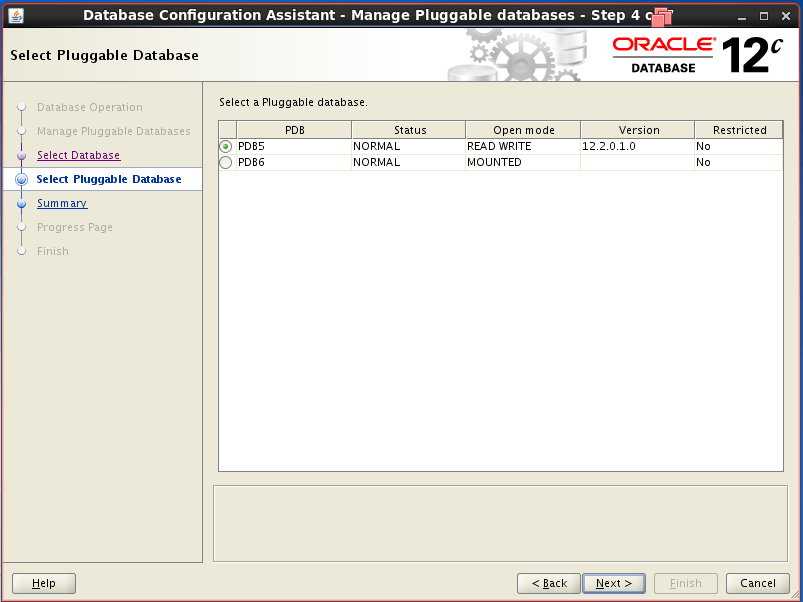Click the Select Pluggable Database step indicator circle
The image size is (803, 602).
[x=21, y=179]
